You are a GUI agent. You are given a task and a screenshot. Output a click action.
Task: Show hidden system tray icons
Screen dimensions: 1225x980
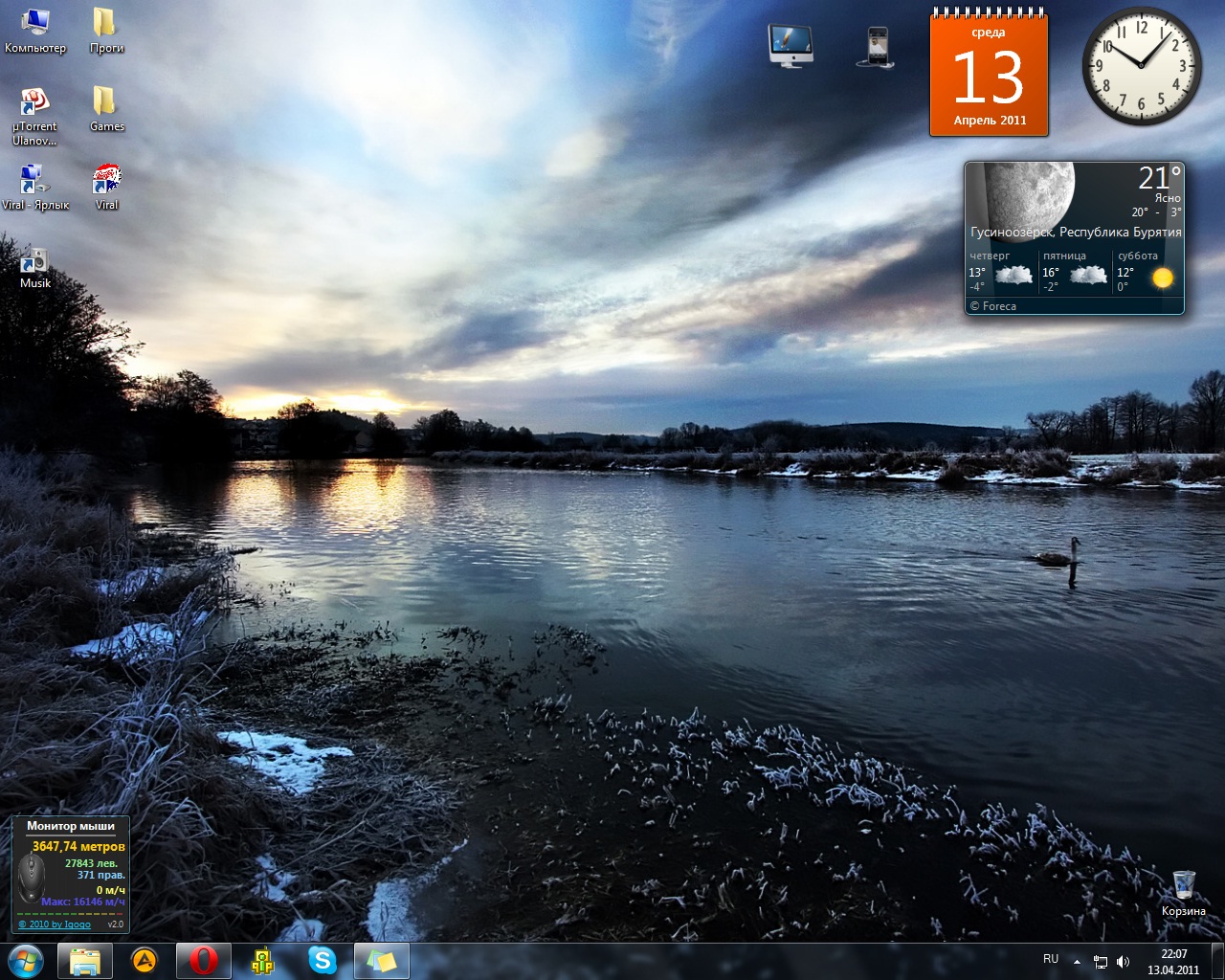pyautogui.click(x=1077, y=962)
